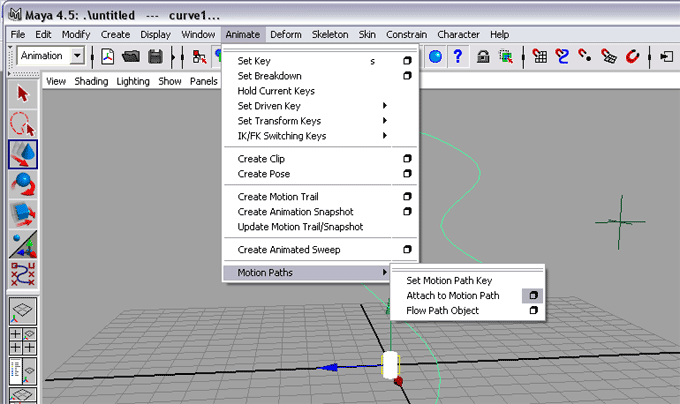Open Create Animated Sweep options box
This screenshot has width=680, height=404.
407,250
